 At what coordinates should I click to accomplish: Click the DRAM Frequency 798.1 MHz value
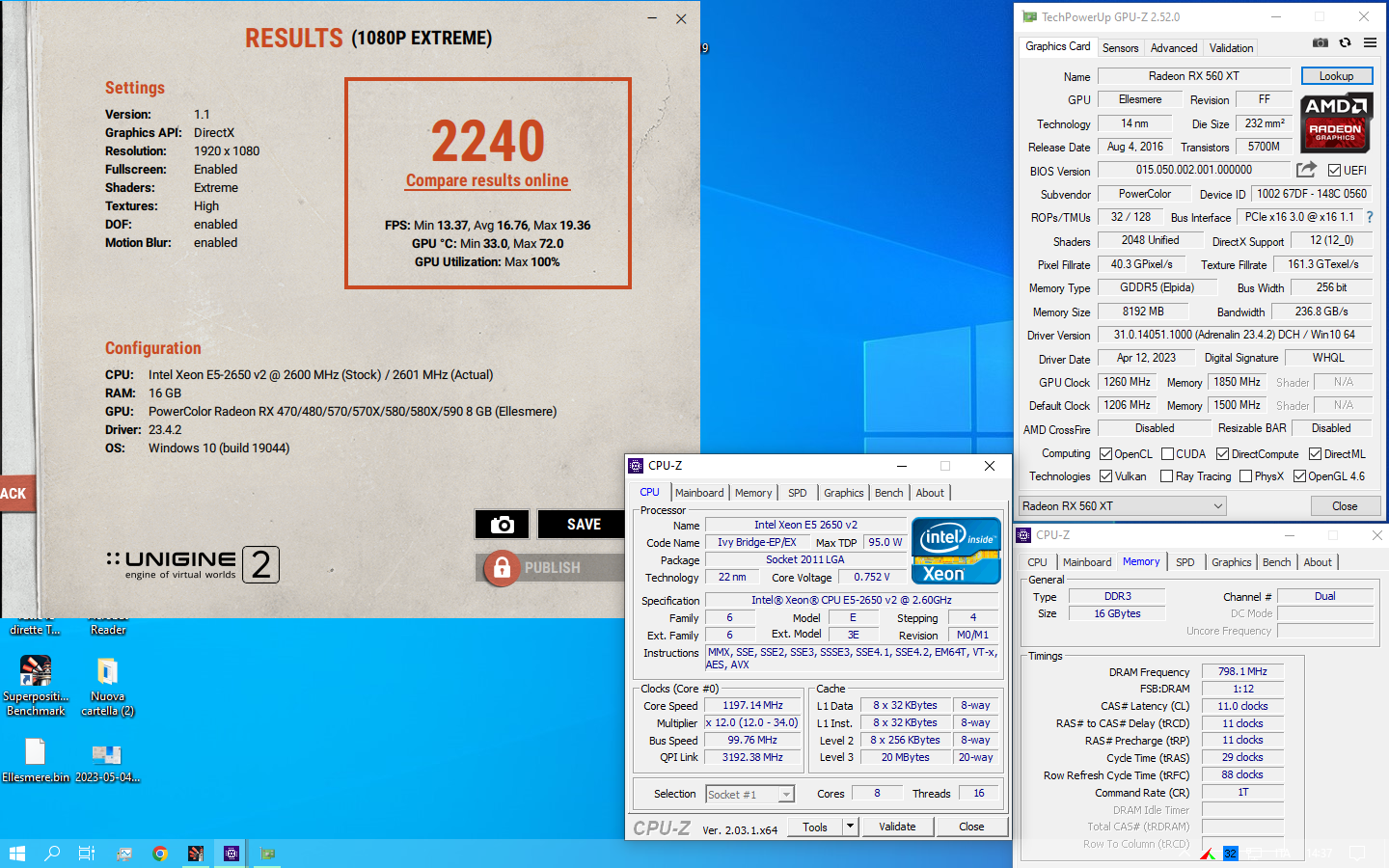(1242, 671)
